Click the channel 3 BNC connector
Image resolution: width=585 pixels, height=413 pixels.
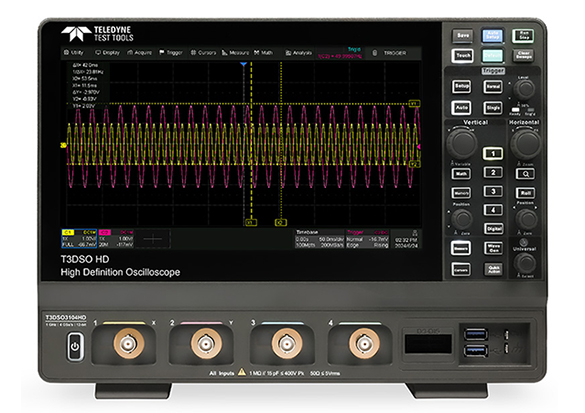pos(287,343)
